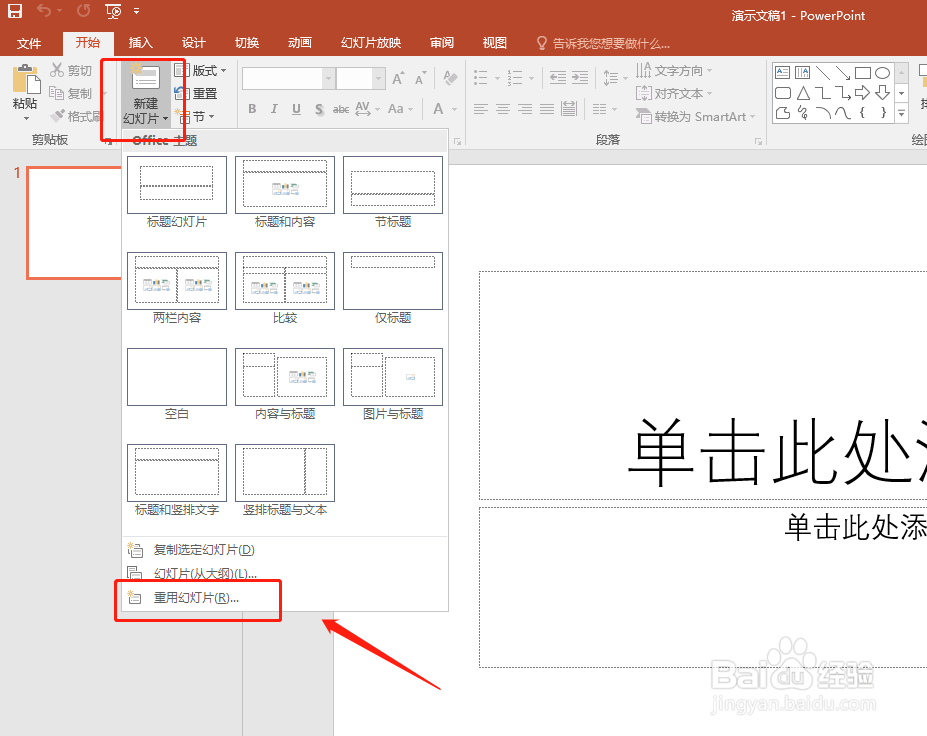Open the 设计 ribbon tab
The width and height of the screenshot is (927, 736).
tap(193, 43)
